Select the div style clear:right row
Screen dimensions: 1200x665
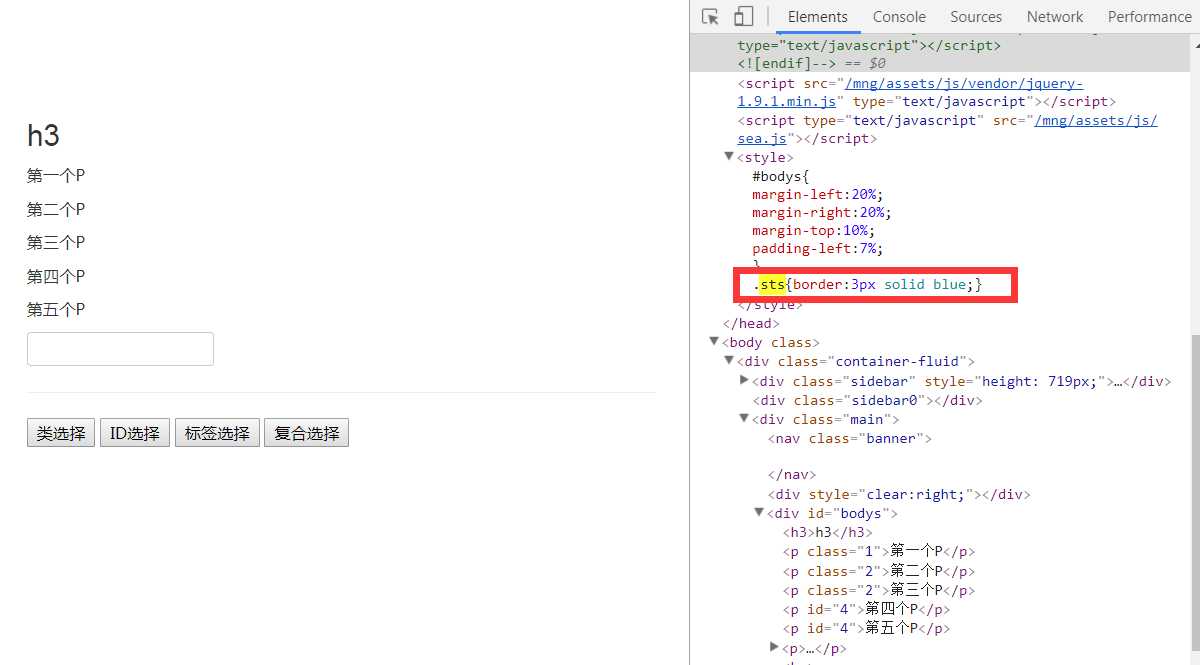pos(899,494)
